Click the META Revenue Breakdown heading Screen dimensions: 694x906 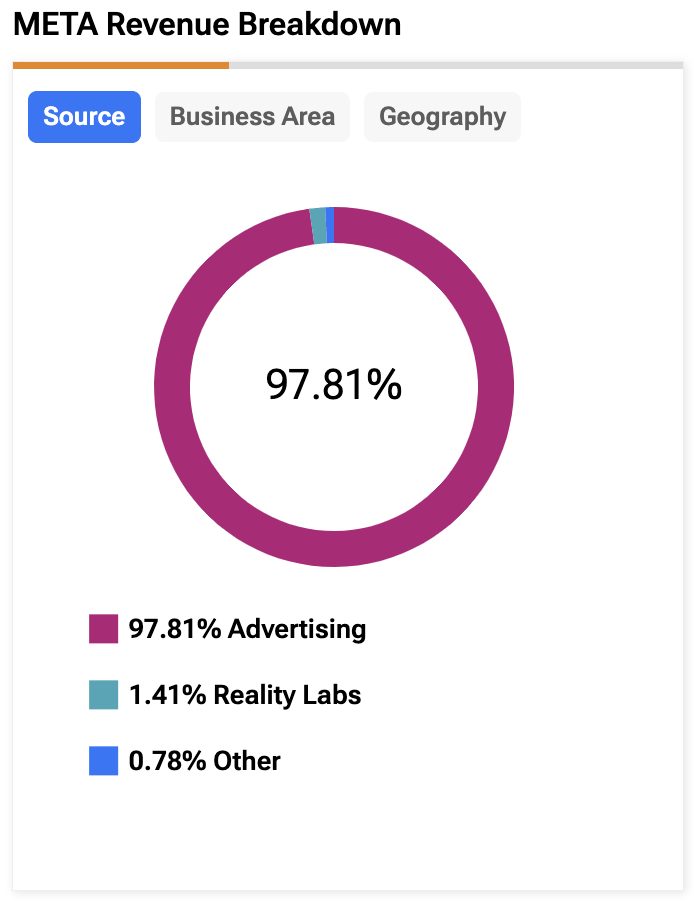point(207,24)
